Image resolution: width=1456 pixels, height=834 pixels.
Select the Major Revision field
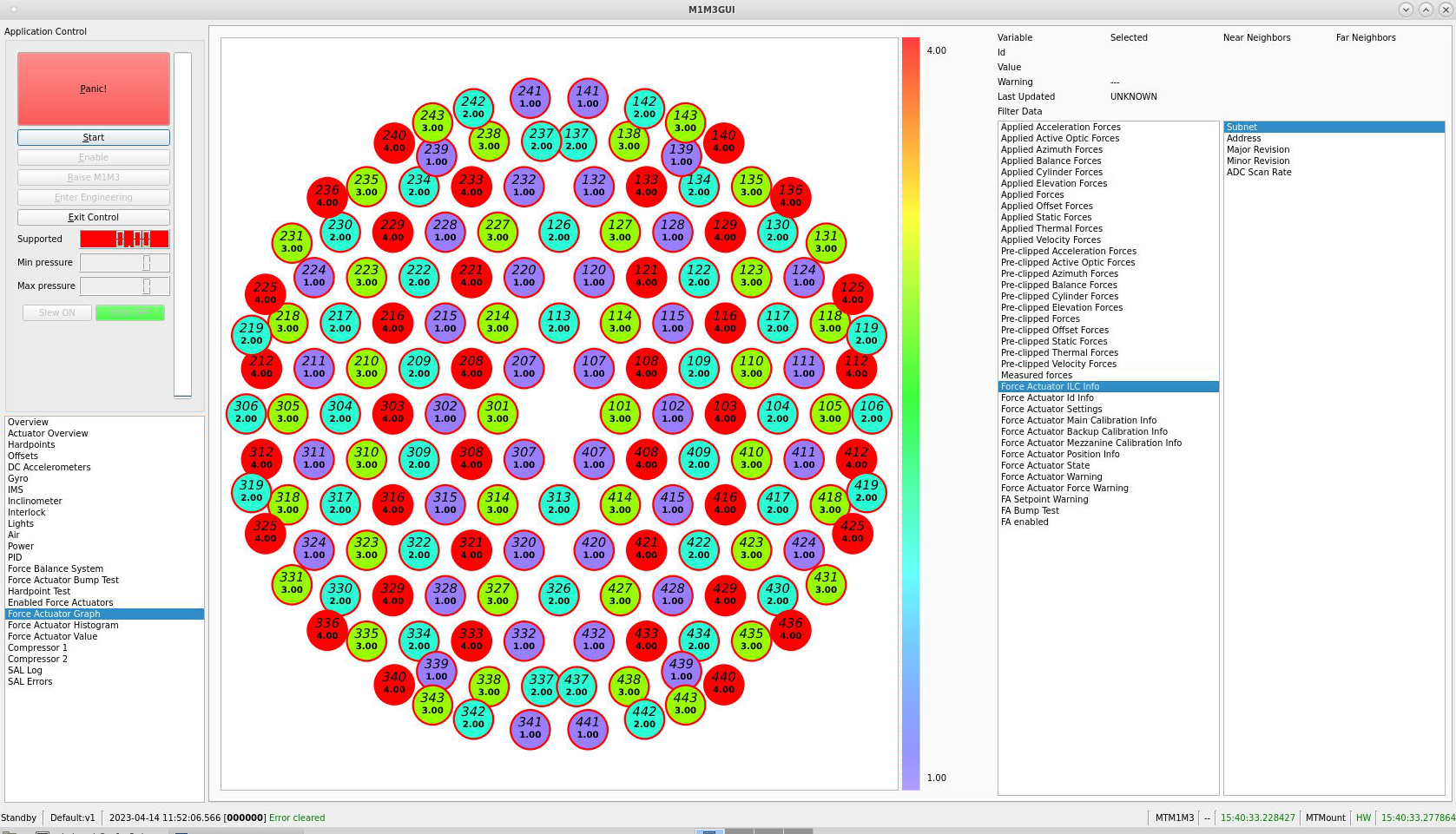tap(1334, 149)
